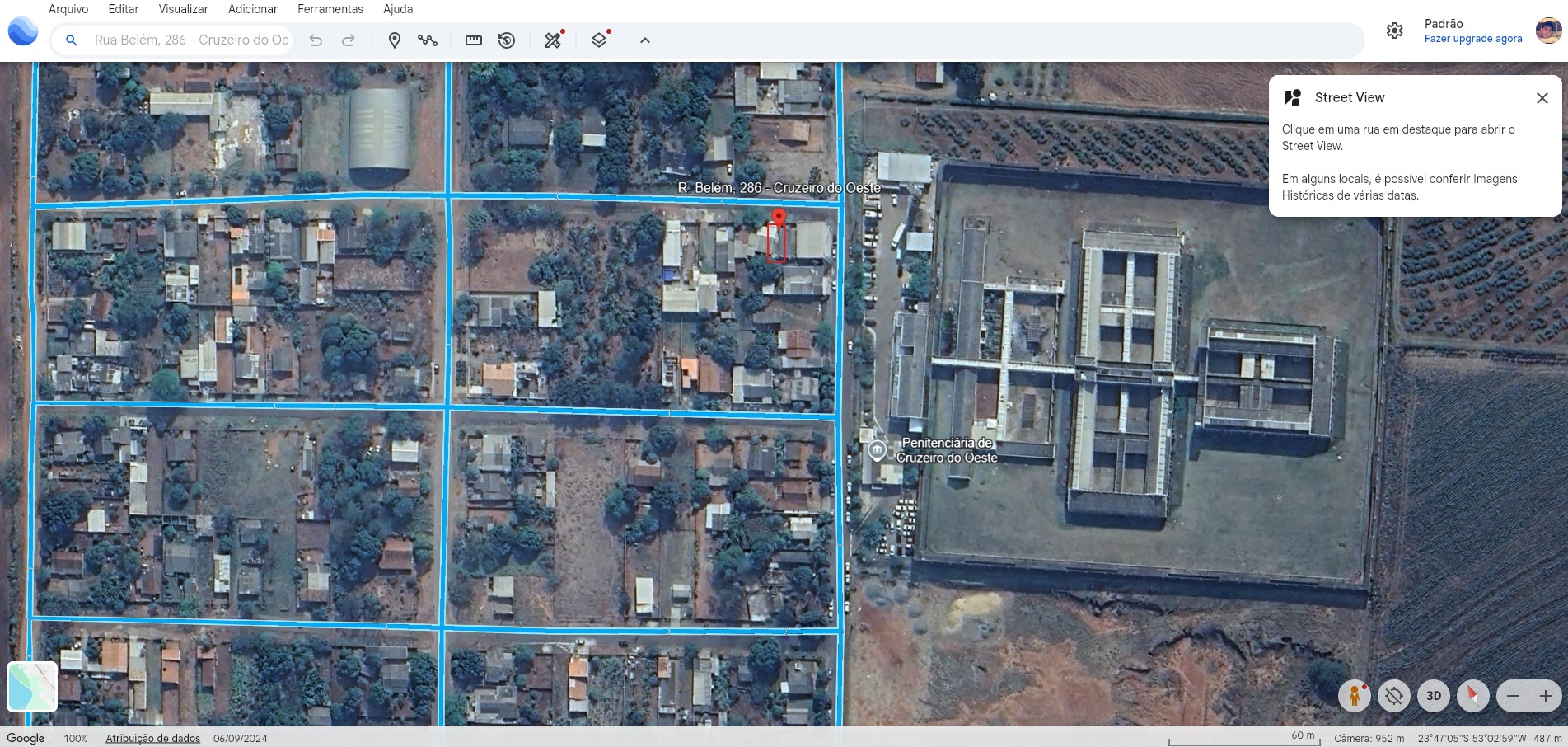The width and height of the screenshot is (1568, 747).
Task: Switch to 3D view
Action: click(1434, 696)
